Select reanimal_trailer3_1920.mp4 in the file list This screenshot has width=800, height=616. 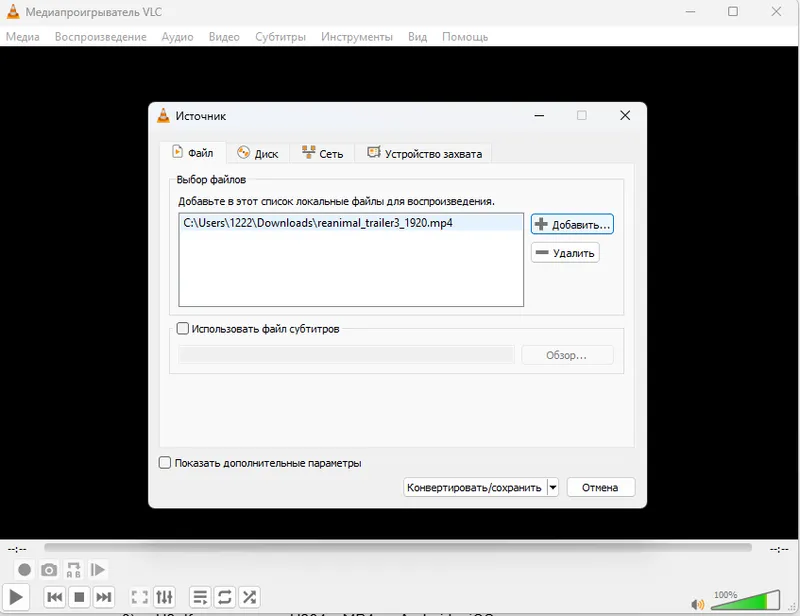[351, 223]
